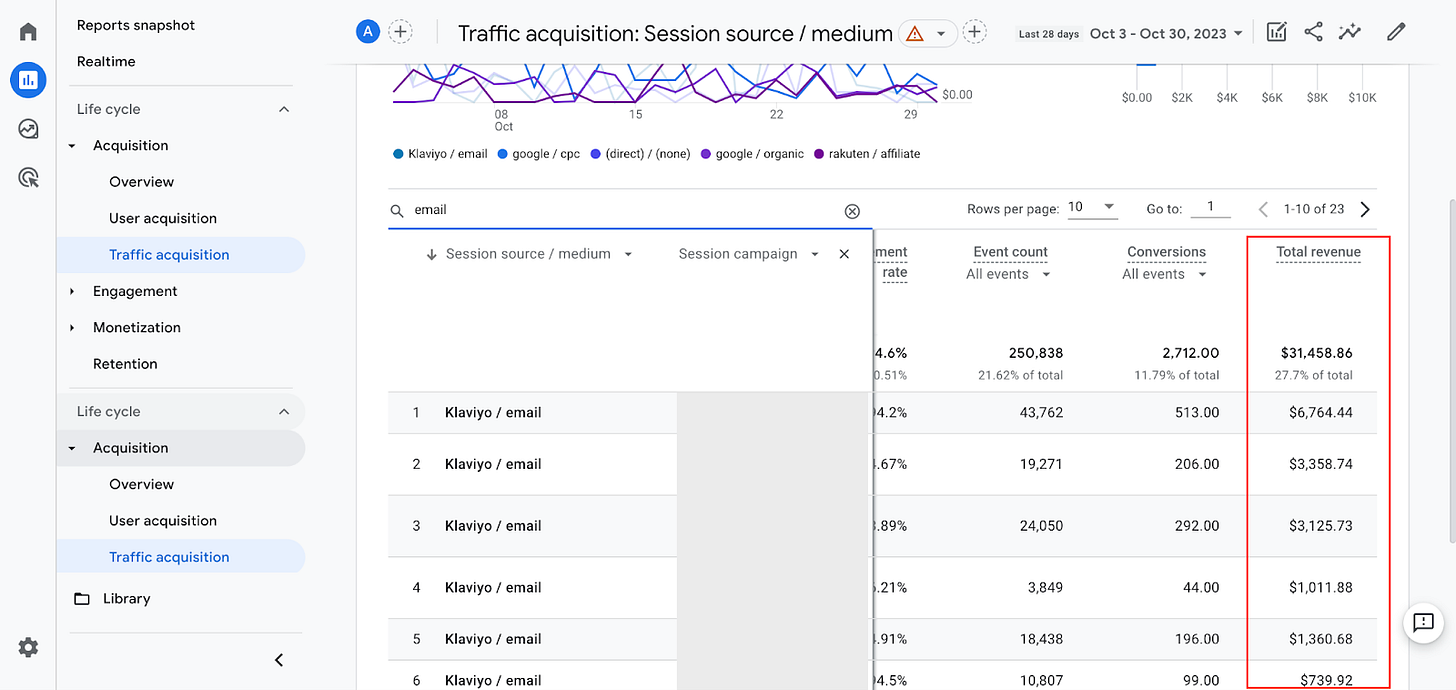The width and height of the screenshot is (1456, 690).
Task: Open Reports snapshot in the sidebar
Action: [x=136, y=25]
